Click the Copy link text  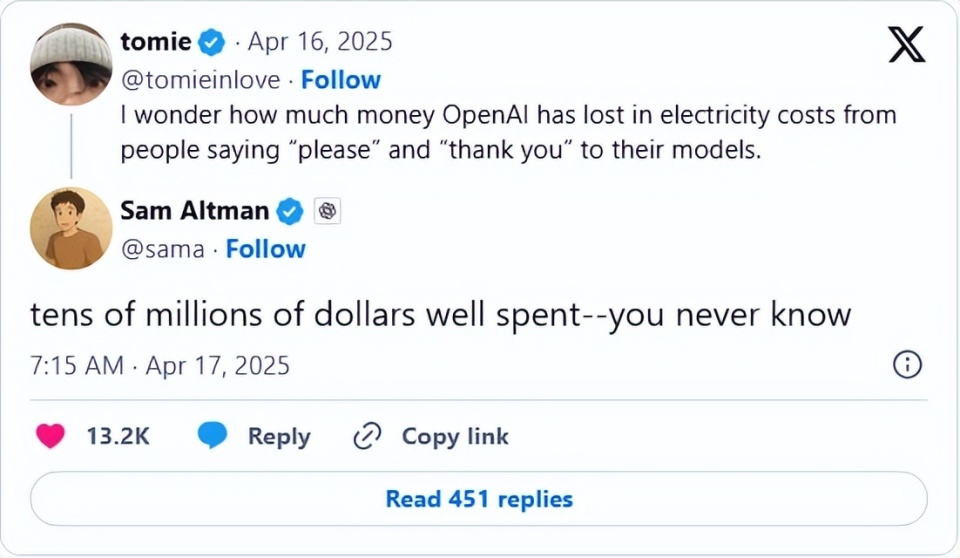click(x=455, y=436)
